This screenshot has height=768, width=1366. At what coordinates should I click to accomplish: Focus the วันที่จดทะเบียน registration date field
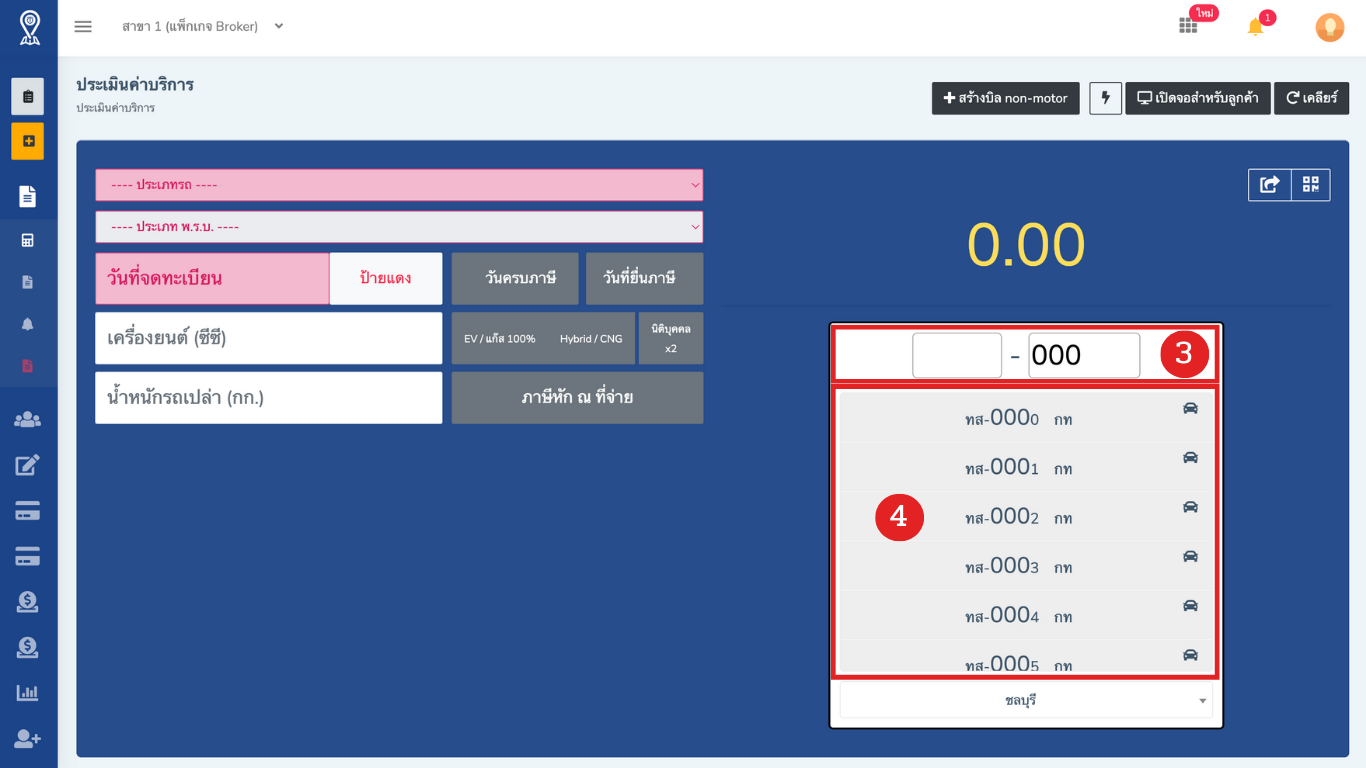(212, 278)
